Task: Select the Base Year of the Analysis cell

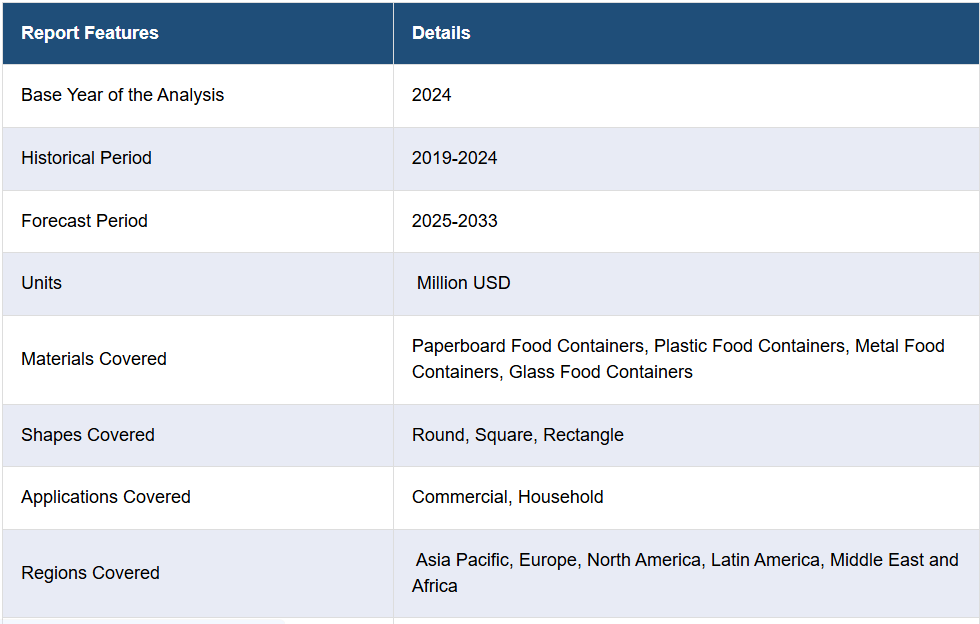Action: pos(122,95)
